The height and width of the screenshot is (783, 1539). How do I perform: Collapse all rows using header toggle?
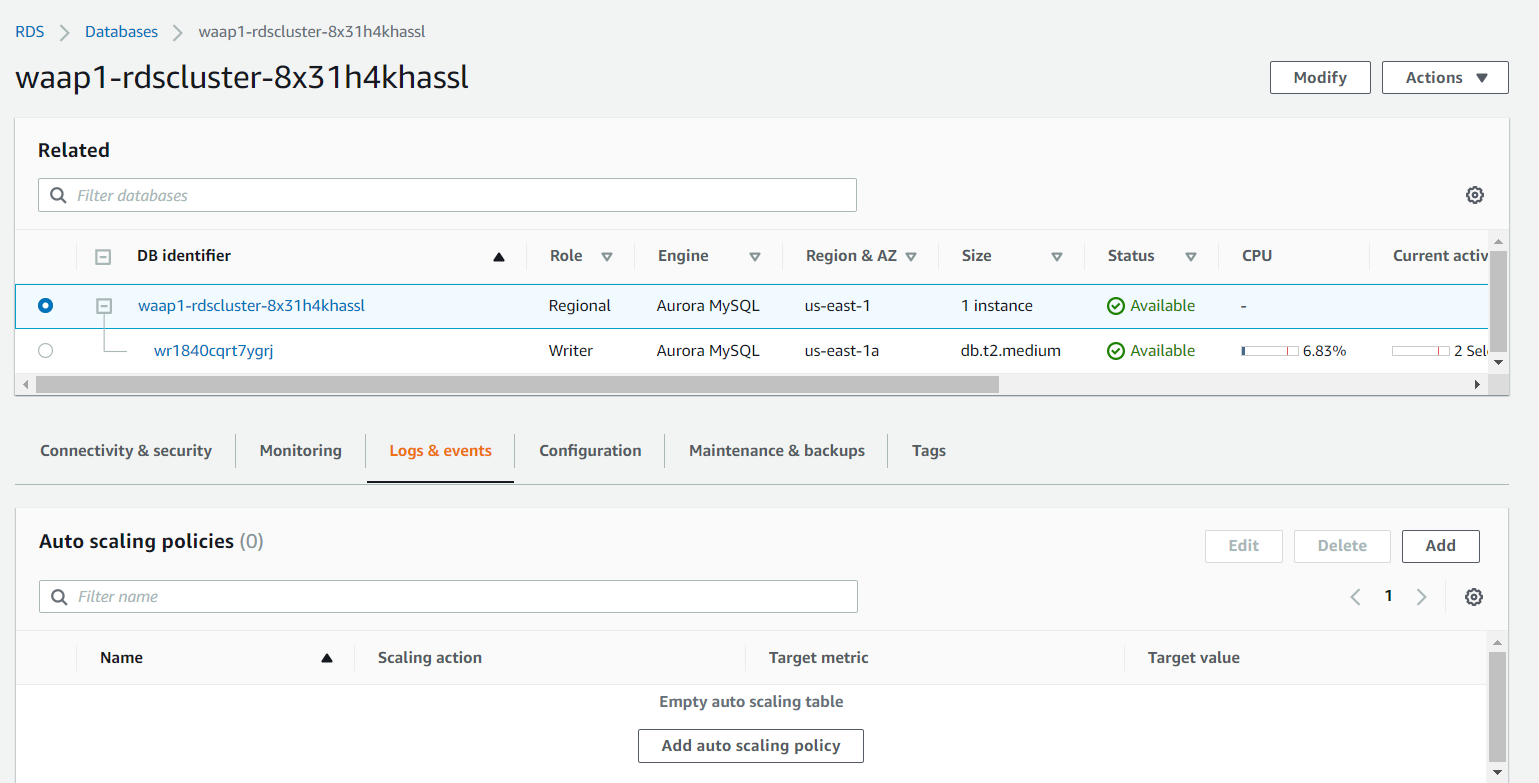tap(103, 257)
